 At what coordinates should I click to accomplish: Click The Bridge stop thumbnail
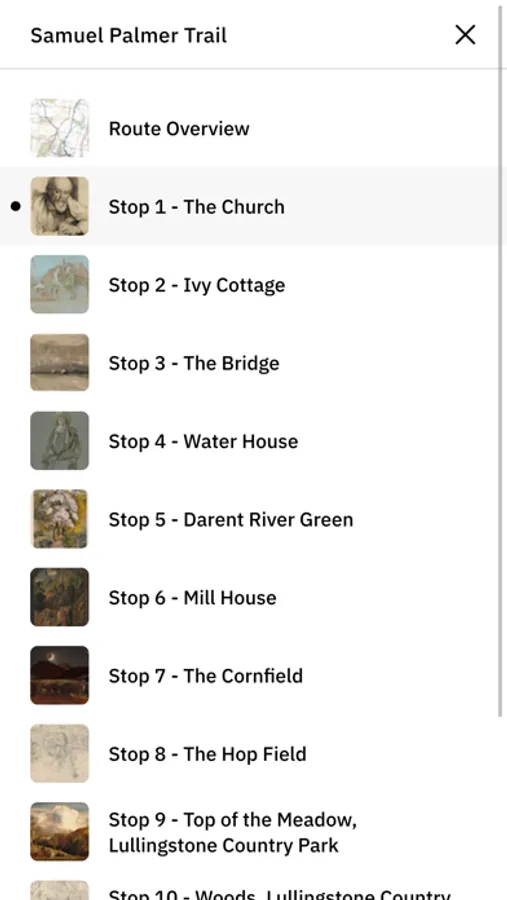(x=60, y=362)
